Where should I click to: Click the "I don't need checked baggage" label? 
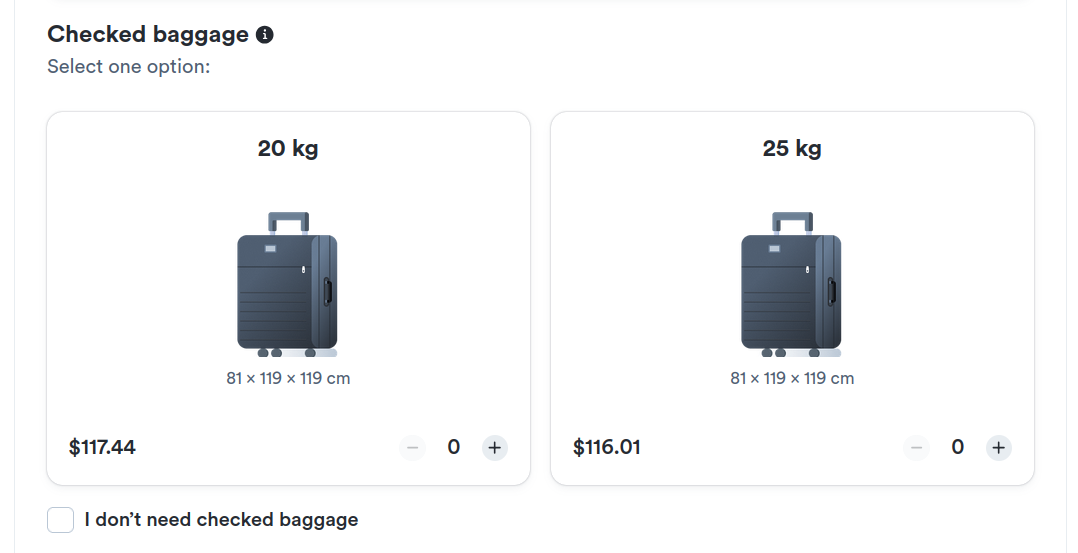tap(221, 520)
